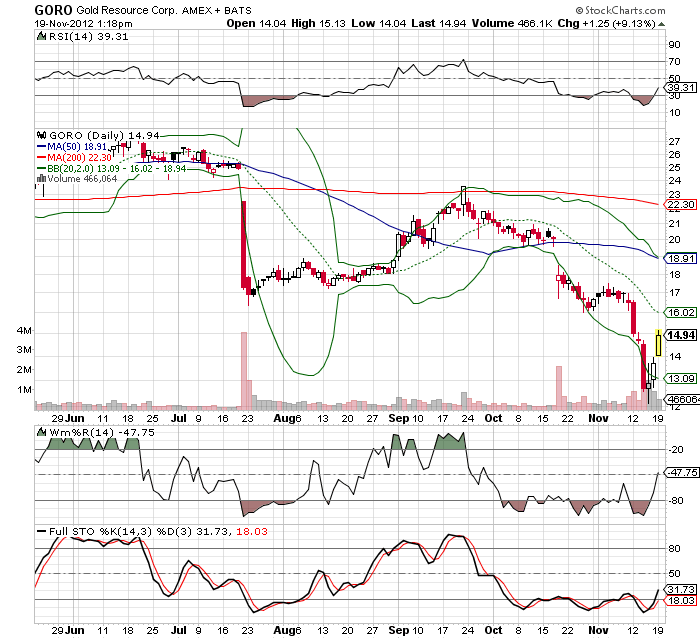Click the blue MA(50) line sample in legend
The height and width of the screenshot is (639, 700).
[x=41, y=146]
